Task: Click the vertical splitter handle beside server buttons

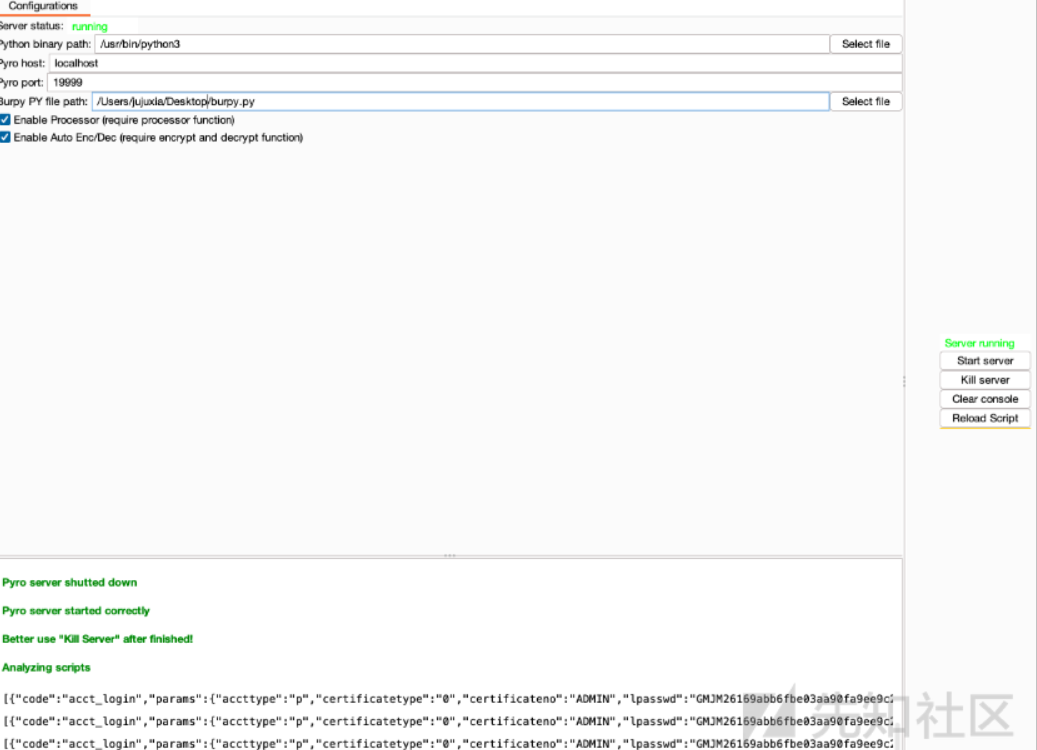Action: tap(904, 382)
